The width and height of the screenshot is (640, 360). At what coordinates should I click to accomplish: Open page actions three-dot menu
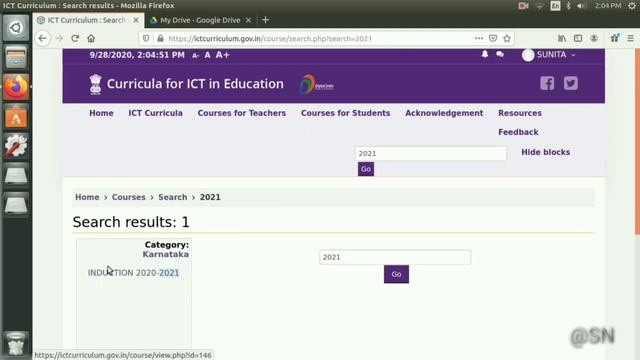[479, 38]
